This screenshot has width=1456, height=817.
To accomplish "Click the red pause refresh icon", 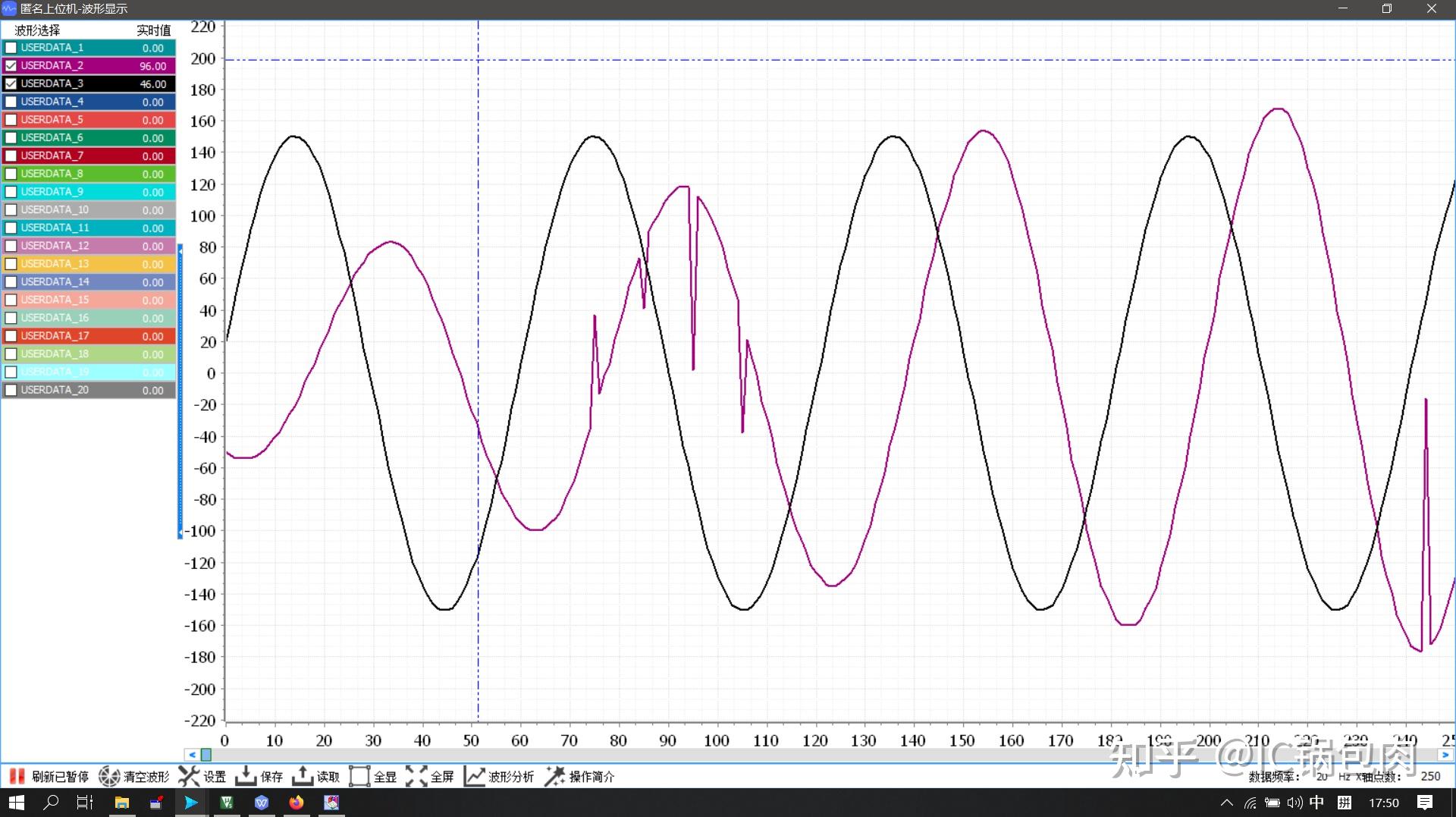I will coord(17,776).
